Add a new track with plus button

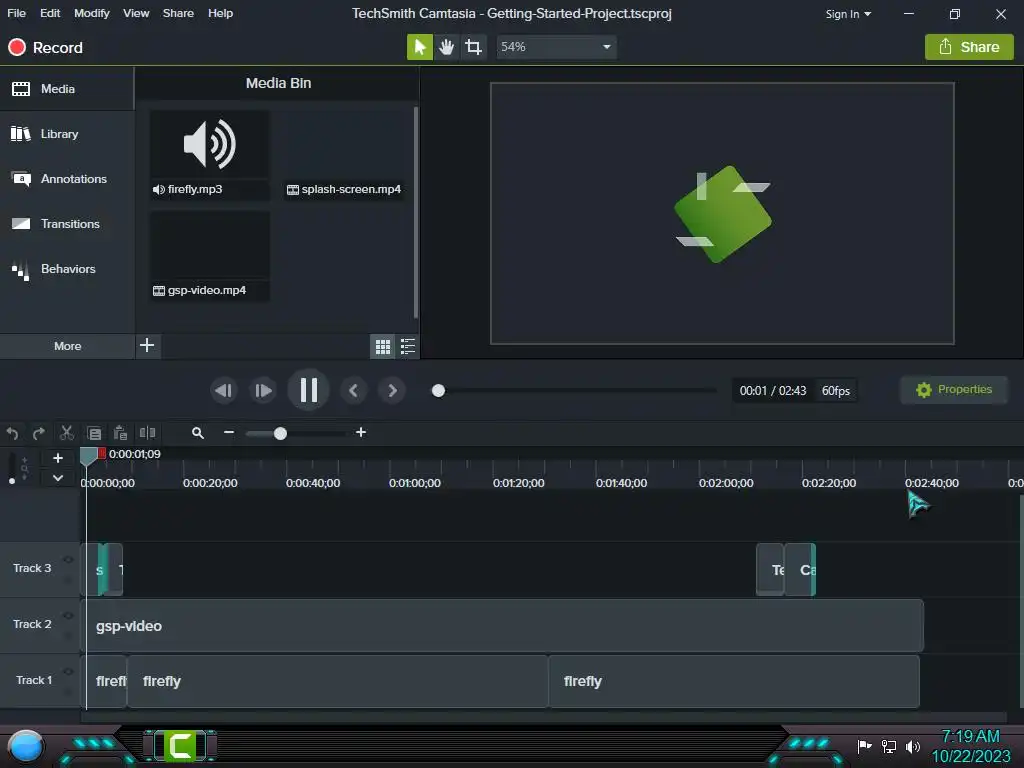coord(58,458)
